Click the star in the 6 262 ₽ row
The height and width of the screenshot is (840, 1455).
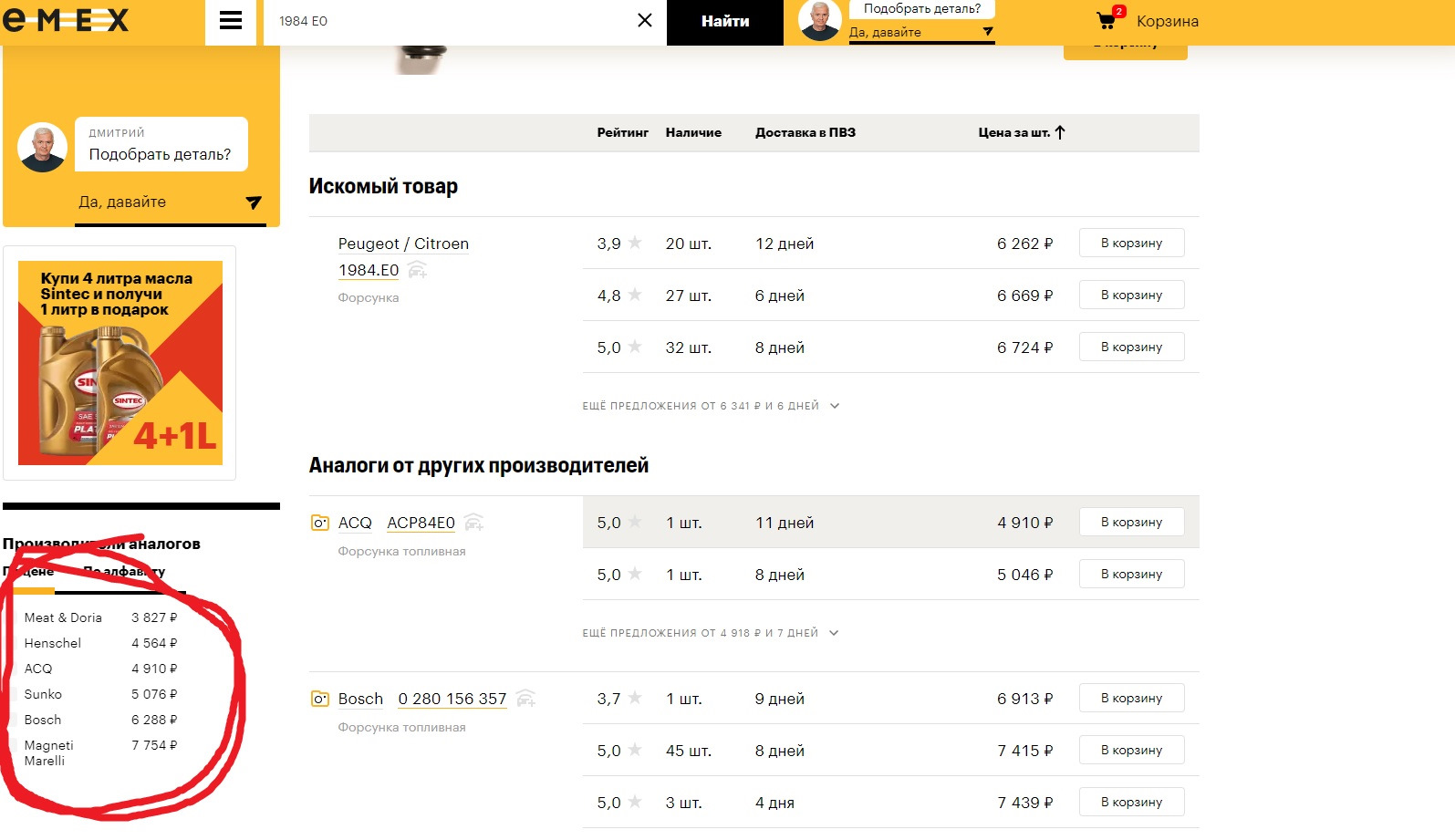pyautogui.click(x=635, y=243)
